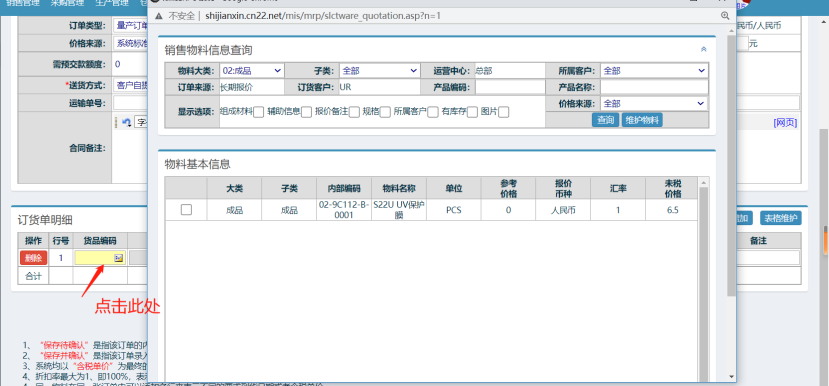
Task: Click the up arrow of the material table scrollbar
Action: coord(703,183)
